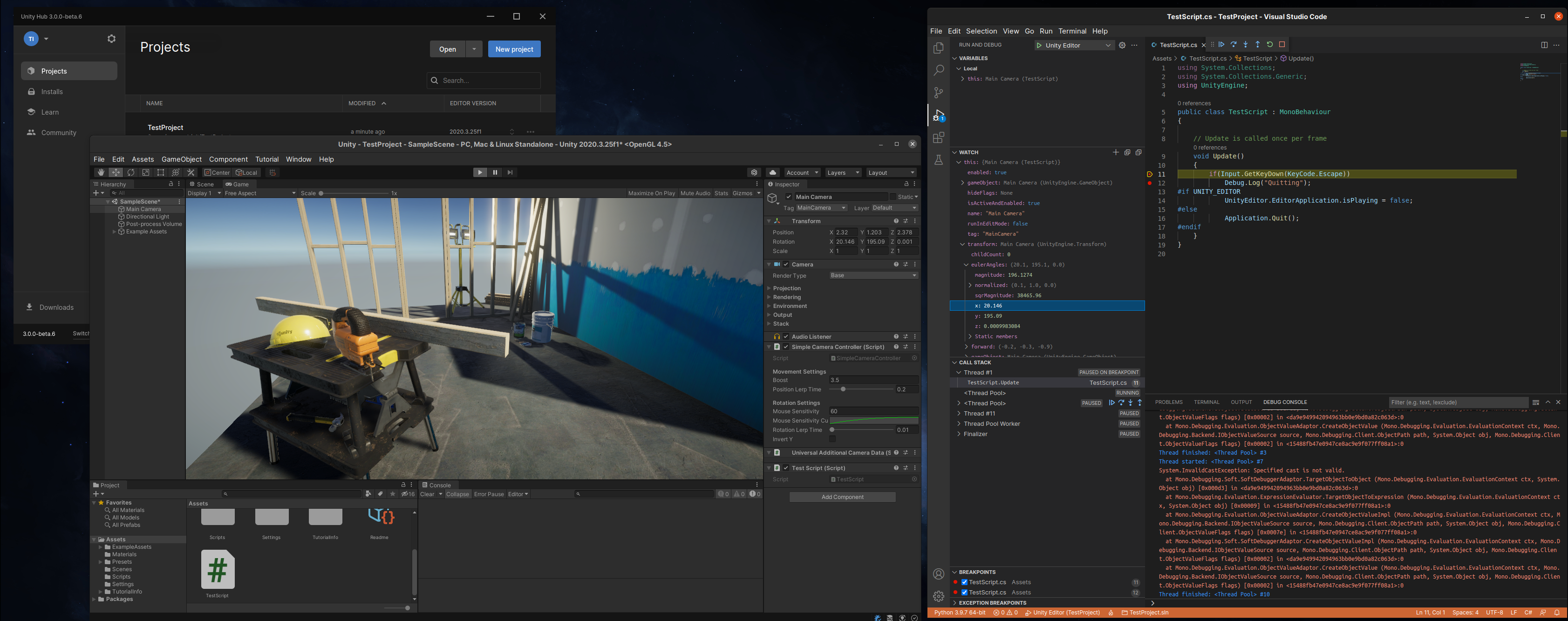Viewport: 1568px width, 621px height.
Task: Open Display 1 dropdown in Game view
Action: (x=204, y=193)
